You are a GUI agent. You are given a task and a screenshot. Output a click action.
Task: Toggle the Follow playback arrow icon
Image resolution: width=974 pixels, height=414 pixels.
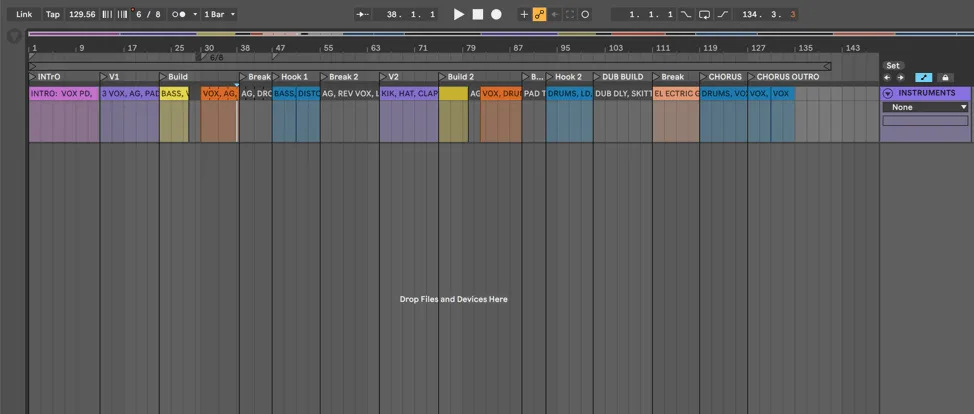362,14
